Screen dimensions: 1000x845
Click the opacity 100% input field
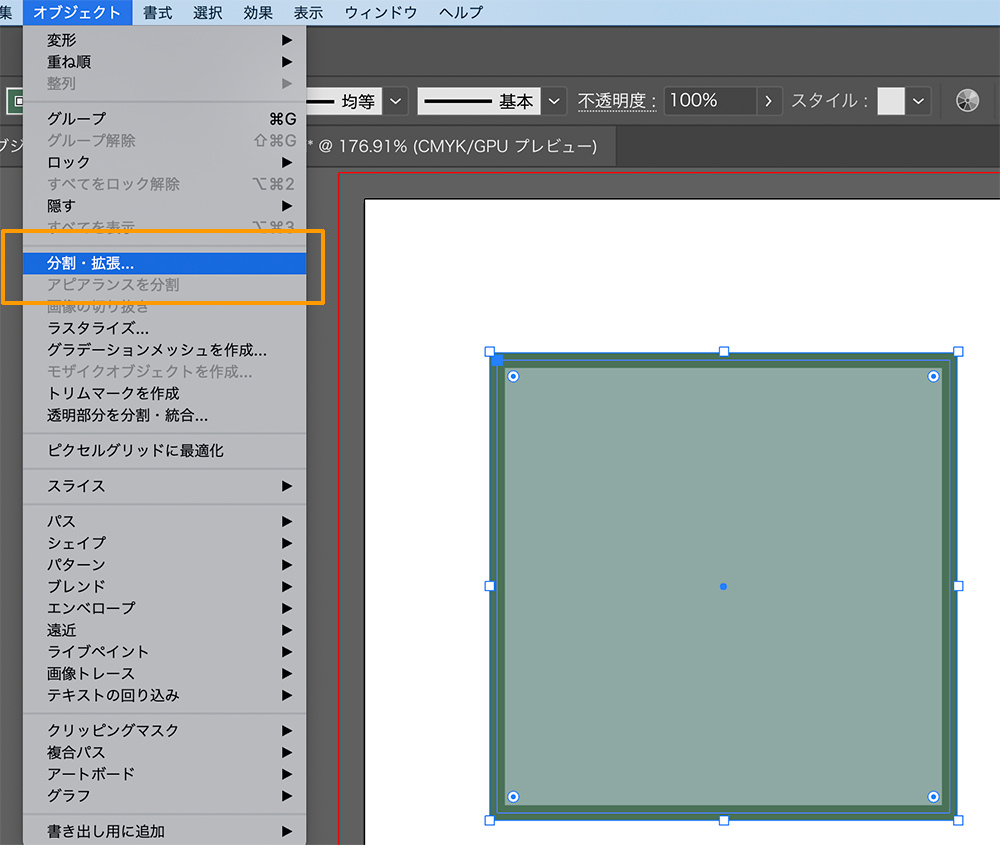(708, 101)
